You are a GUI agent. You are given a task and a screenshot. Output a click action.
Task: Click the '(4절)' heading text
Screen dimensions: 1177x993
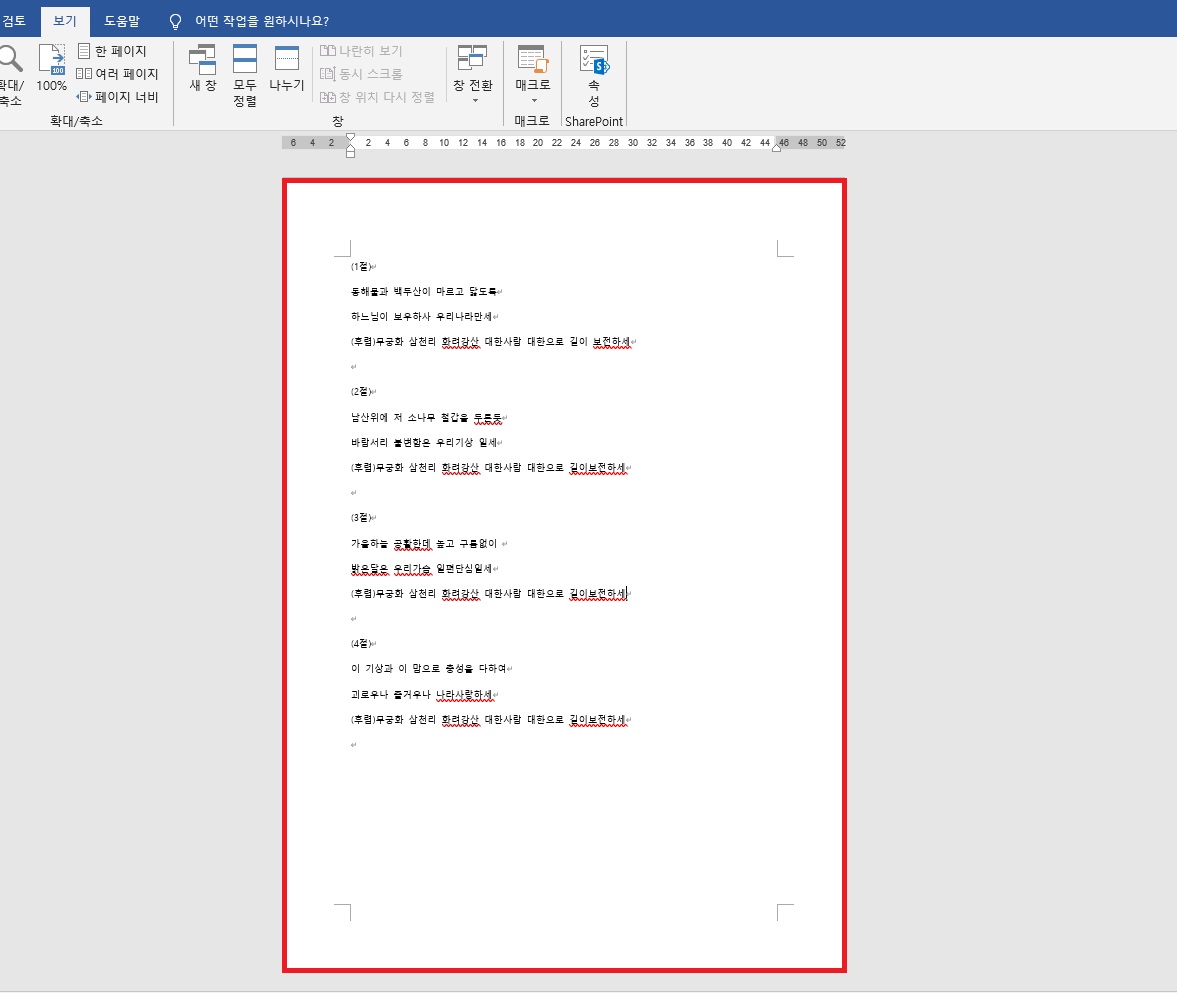tap(361, 644)
